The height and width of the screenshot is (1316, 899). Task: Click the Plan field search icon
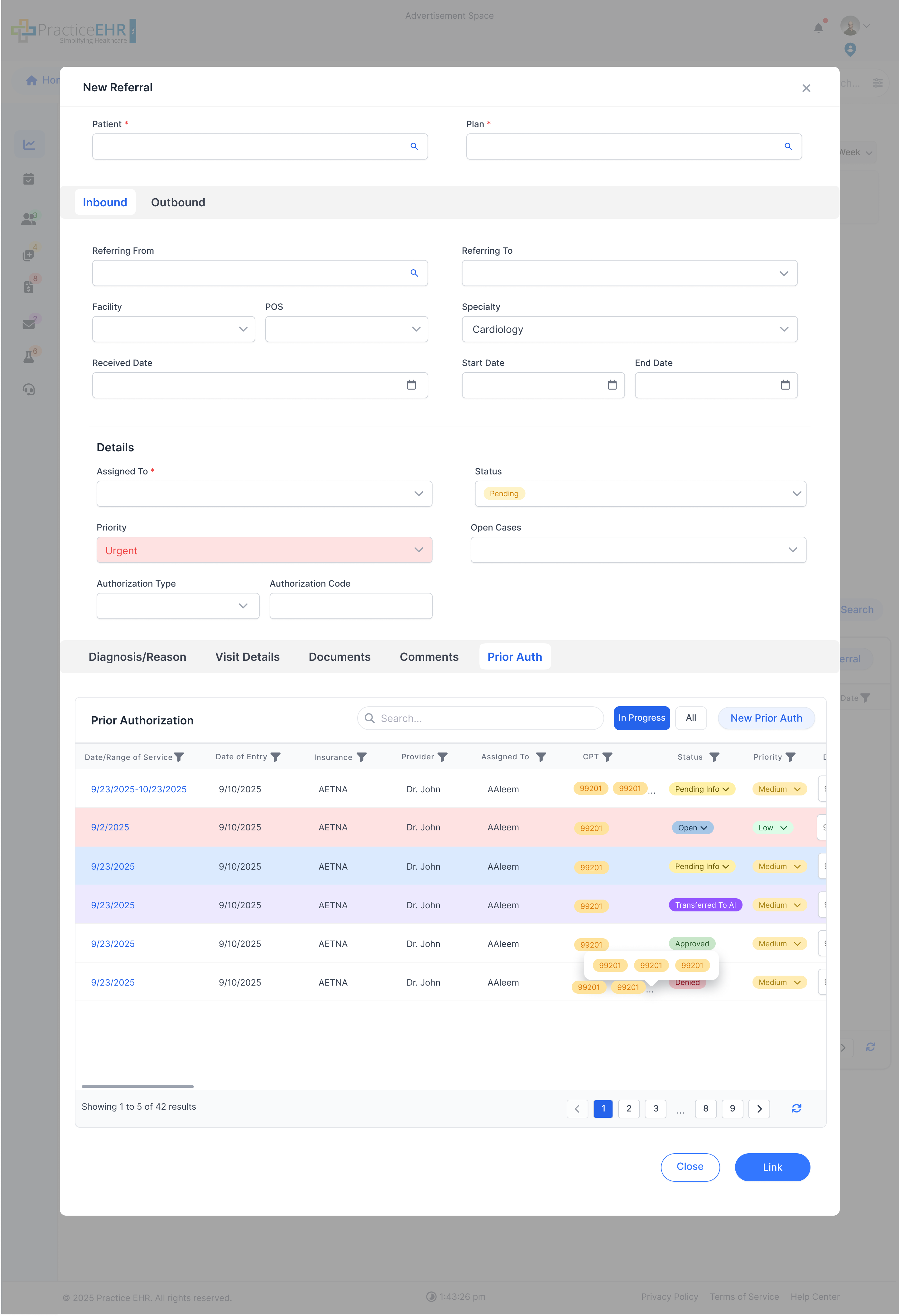(x=788, y=147)
